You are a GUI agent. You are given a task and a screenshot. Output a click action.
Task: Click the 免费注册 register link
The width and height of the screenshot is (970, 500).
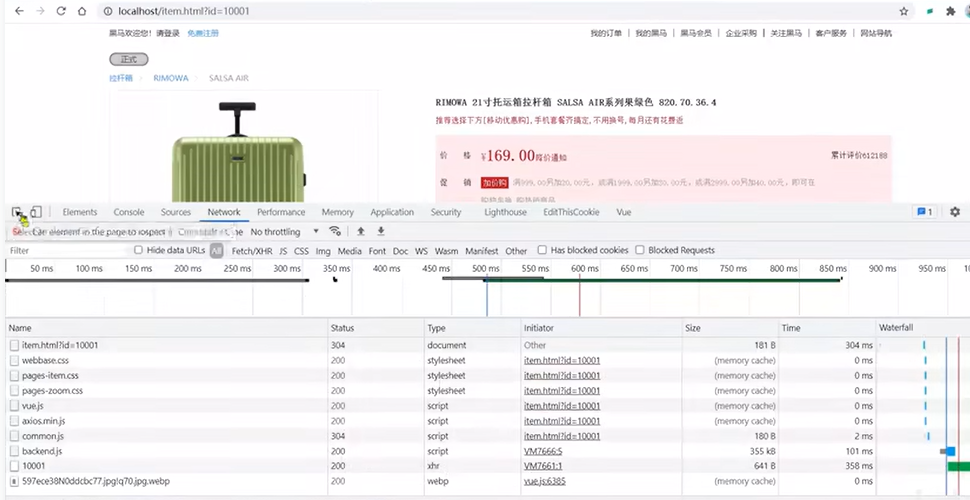(203, 33)
